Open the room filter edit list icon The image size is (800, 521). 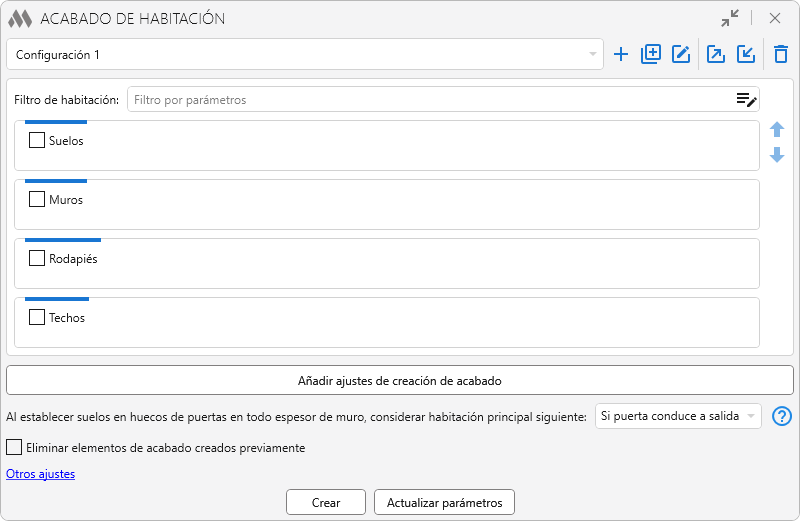click(746, 100)
